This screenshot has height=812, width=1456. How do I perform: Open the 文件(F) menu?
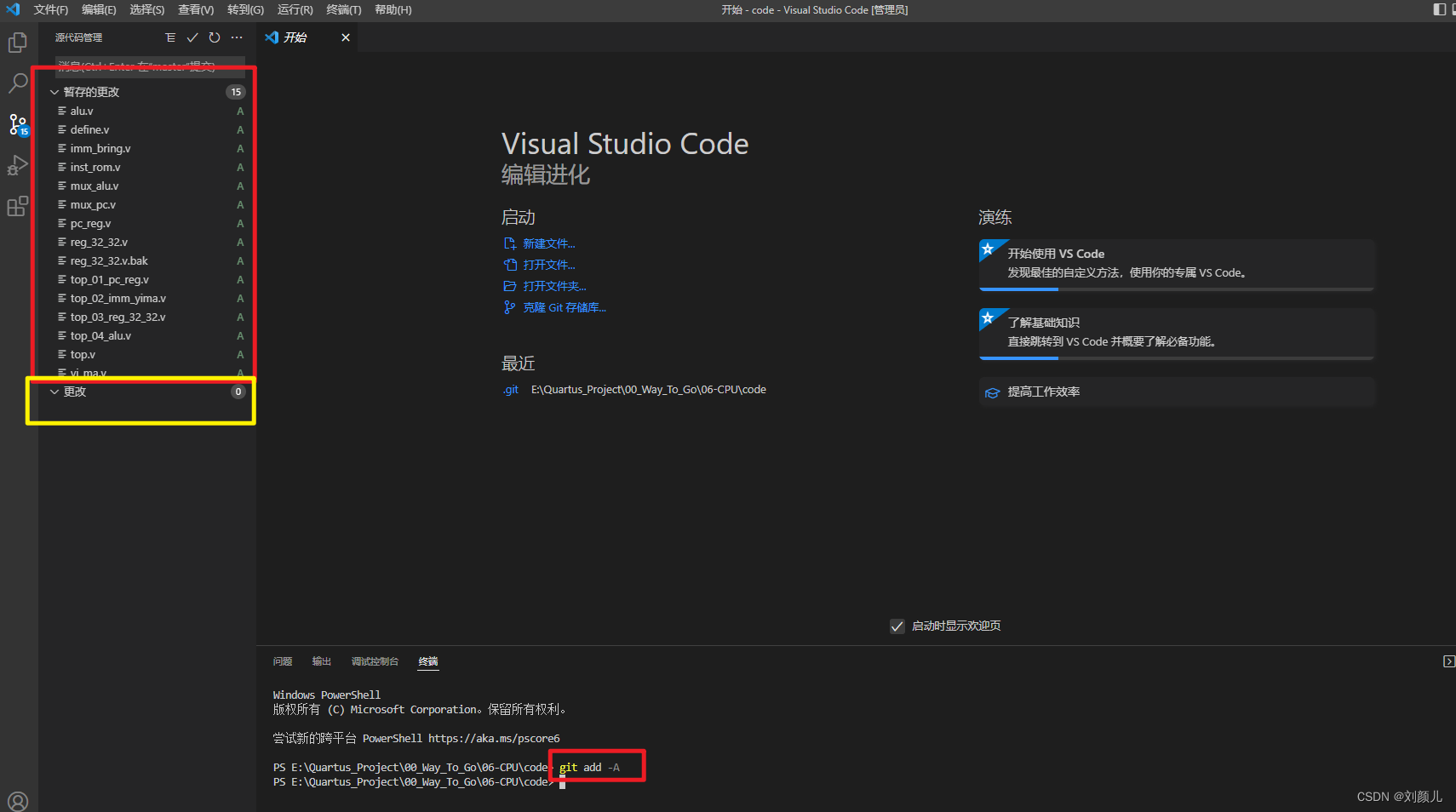pyautogui.click(x=51, y=9)
